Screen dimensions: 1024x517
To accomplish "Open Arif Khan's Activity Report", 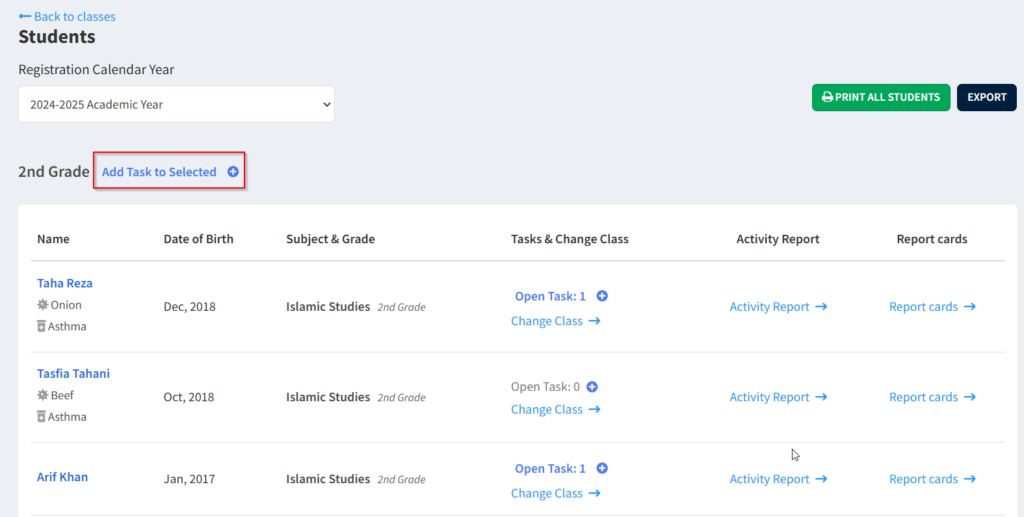I will (769, 479).
